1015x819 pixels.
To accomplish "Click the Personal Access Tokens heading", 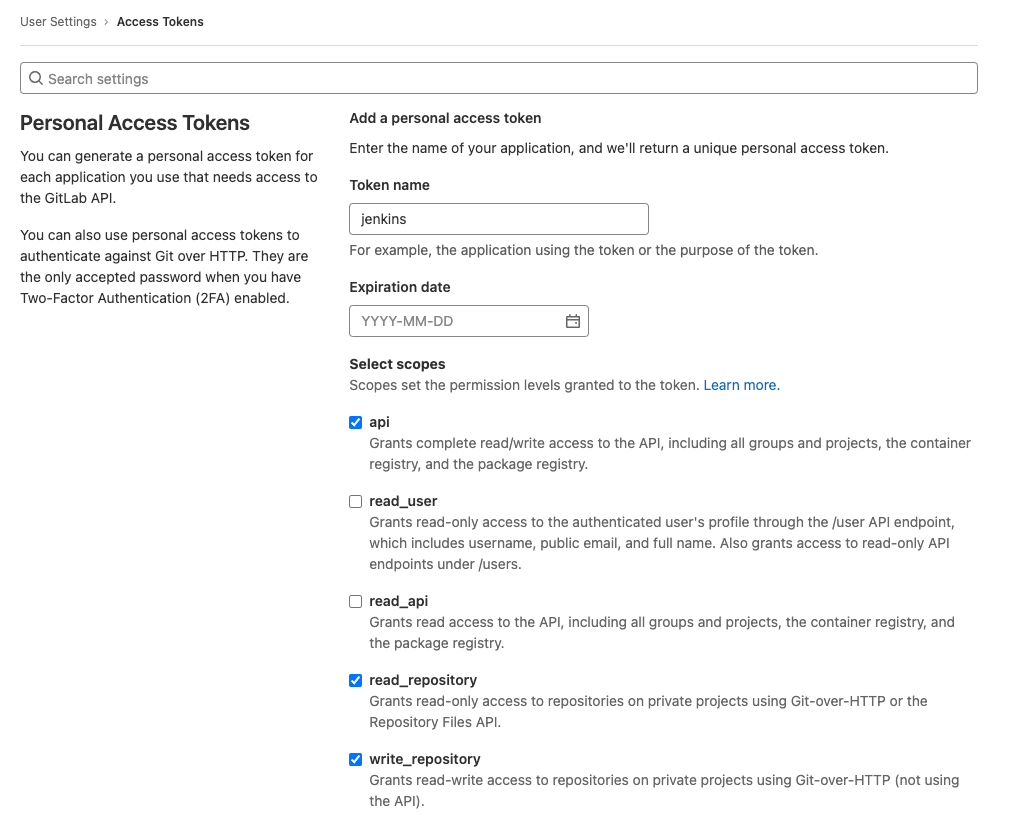I will (135, 123).
